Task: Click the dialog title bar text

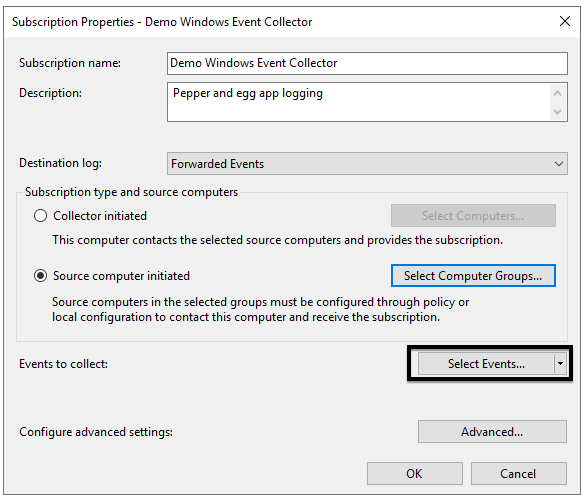Action: click(162, 22)
